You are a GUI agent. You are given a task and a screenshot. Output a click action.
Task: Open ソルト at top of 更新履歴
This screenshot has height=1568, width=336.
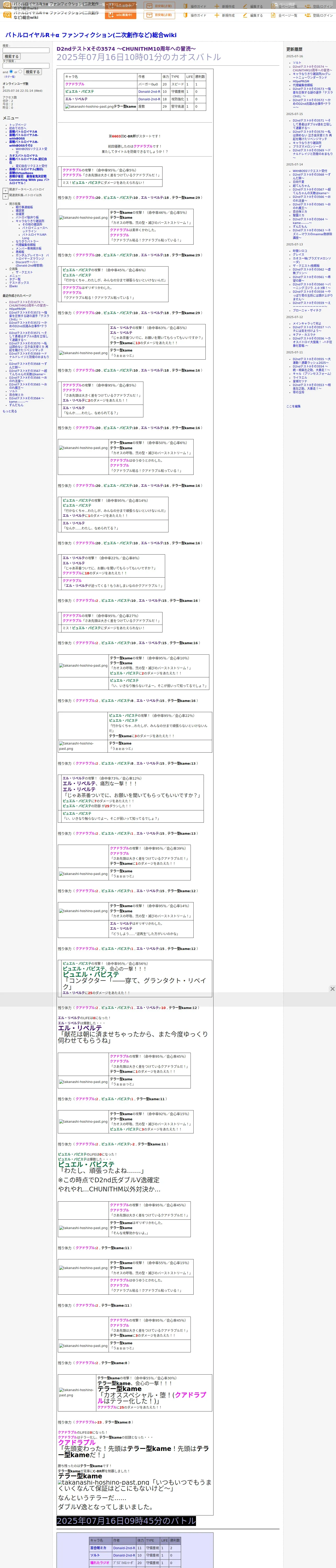tap(297, 63)
